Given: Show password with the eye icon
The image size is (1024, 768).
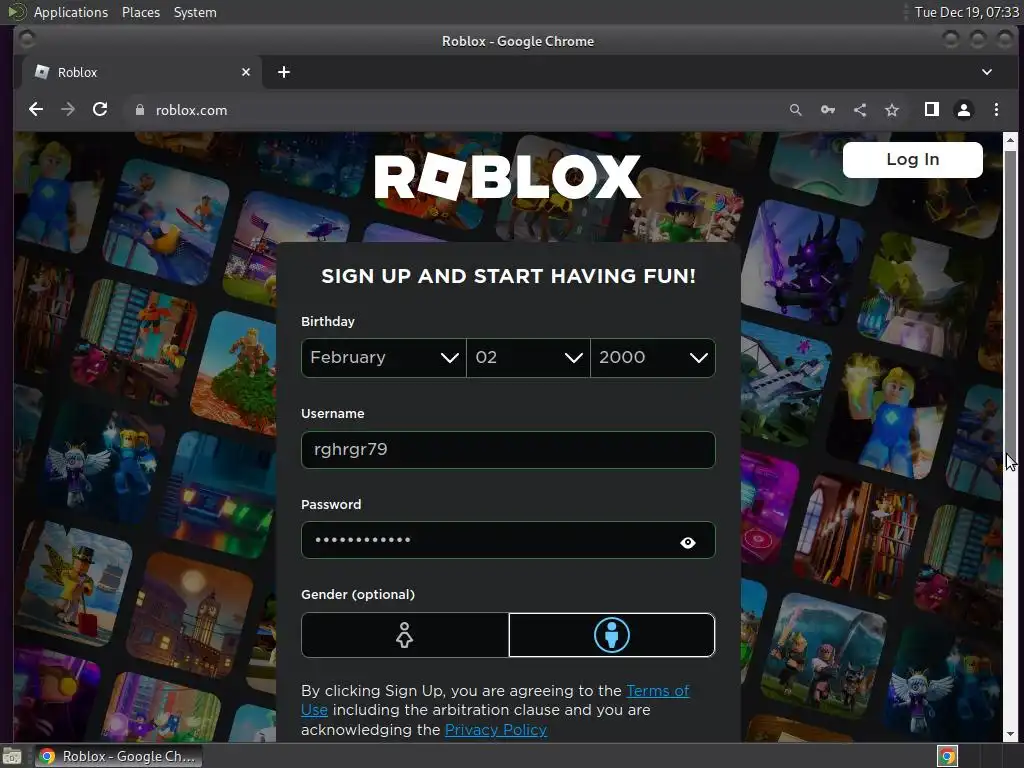Looking at the screenshot, I should 688,542.
